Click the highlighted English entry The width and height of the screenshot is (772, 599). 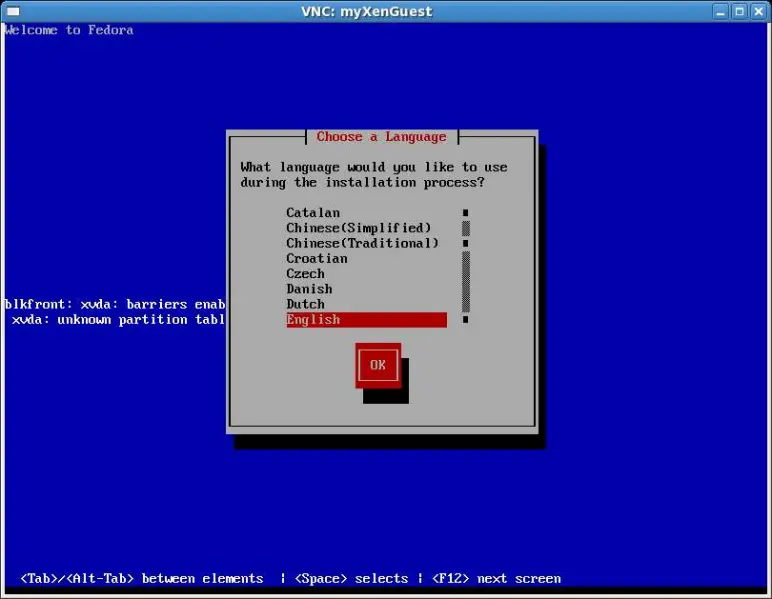365,320
